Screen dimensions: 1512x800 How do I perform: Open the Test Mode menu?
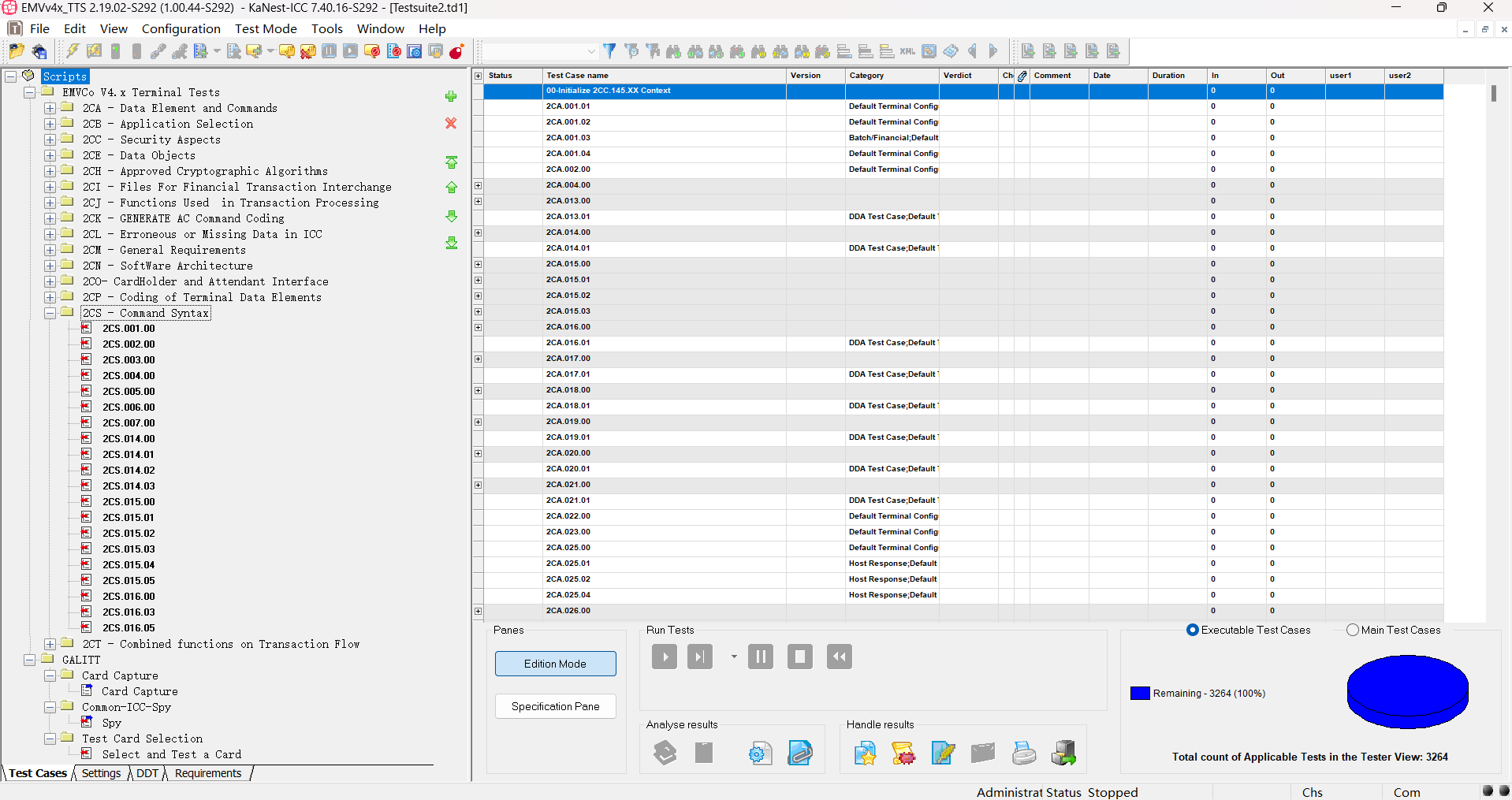point(266,28)
